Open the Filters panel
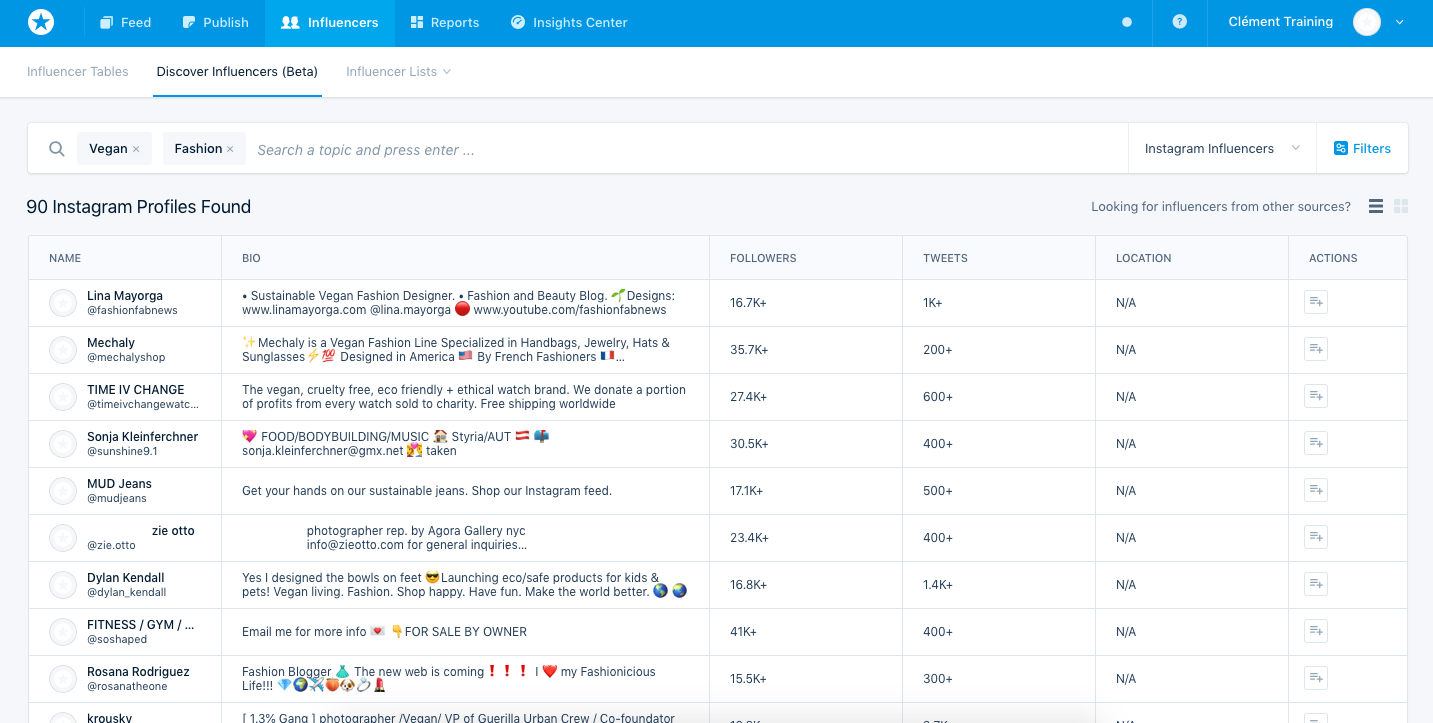Viewport: 1433px width, 723px height. coord(1362,149)
